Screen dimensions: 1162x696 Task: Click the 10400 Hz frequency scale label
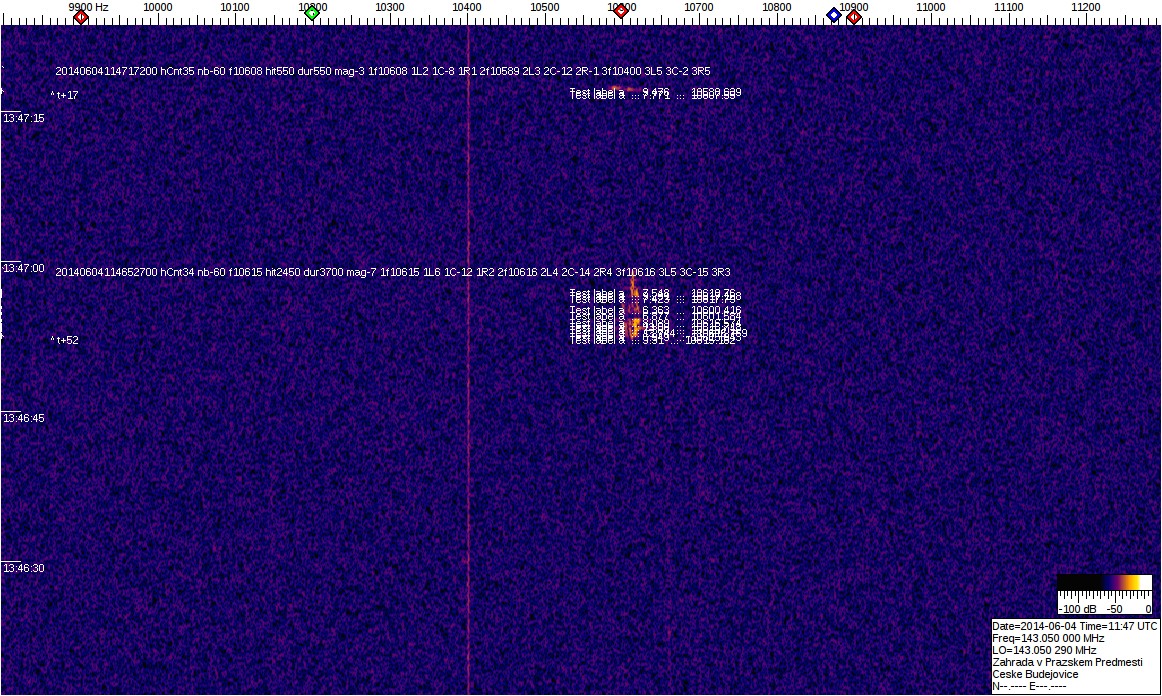pos(467,7)
